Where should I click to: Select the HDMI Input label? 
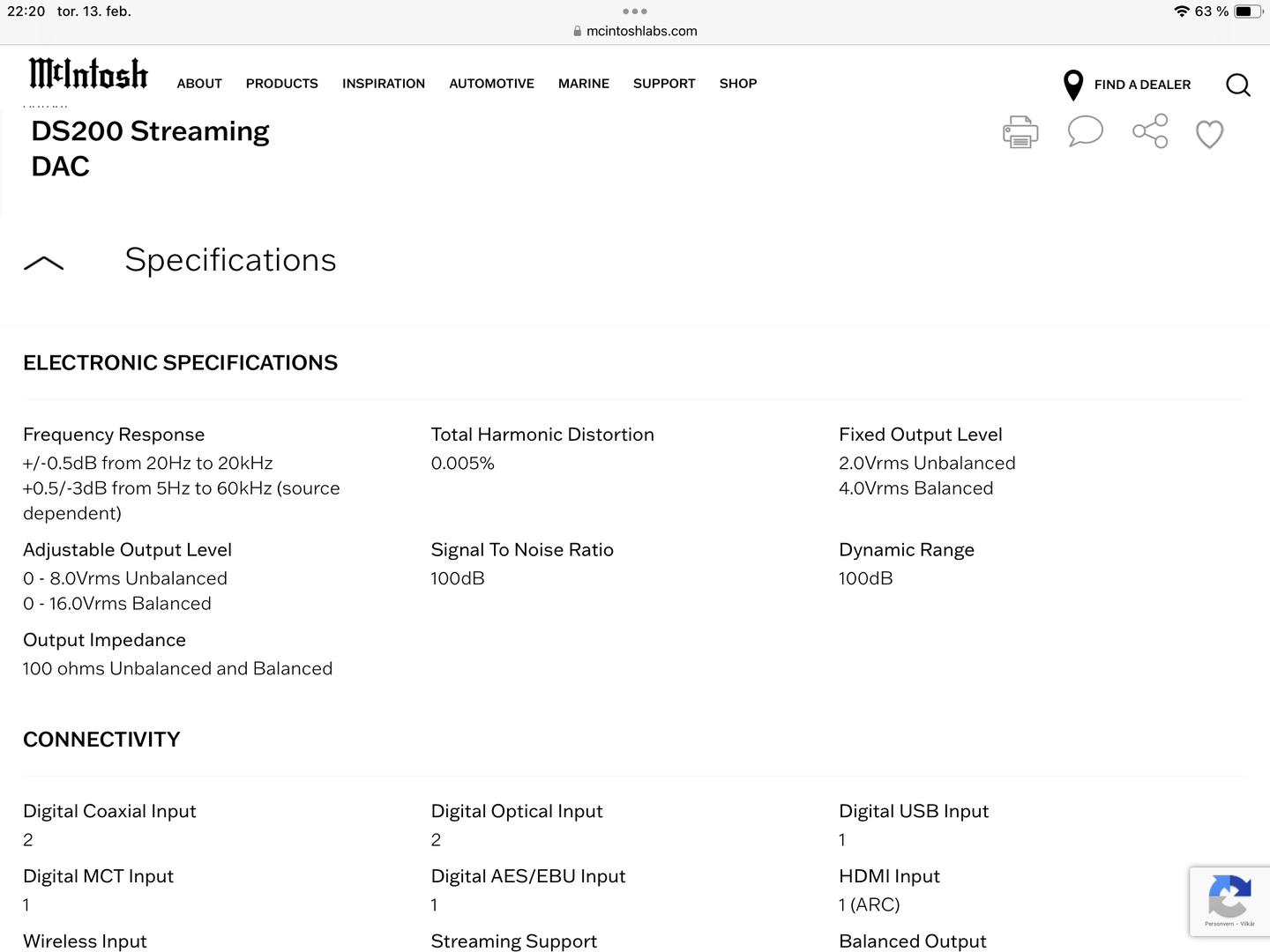coord(890,876)
